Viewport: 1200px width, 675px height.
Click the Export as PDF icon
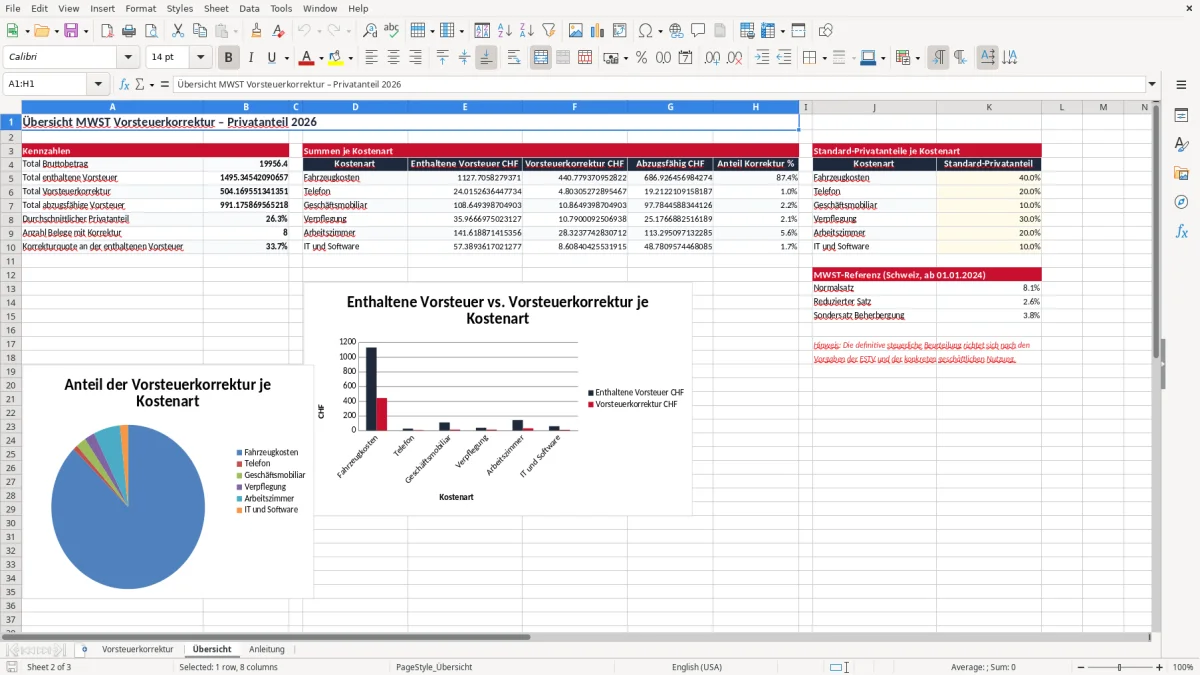[106, 31]
